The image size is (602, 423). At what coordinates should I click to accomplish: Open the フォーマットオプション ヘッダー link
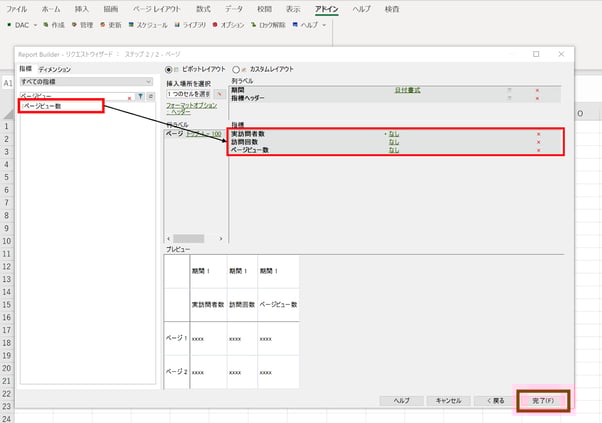tap(192, 108)
